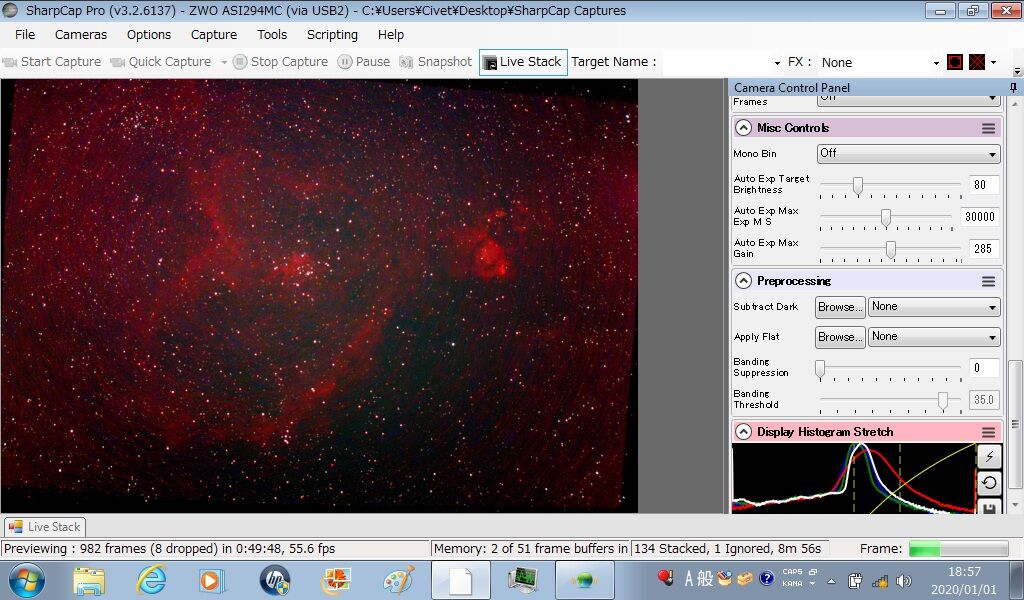Click the Start Capture toolbar button
Image resolution: width=1024 pixels, height=600 pixels.
click(x=52, y=62)
